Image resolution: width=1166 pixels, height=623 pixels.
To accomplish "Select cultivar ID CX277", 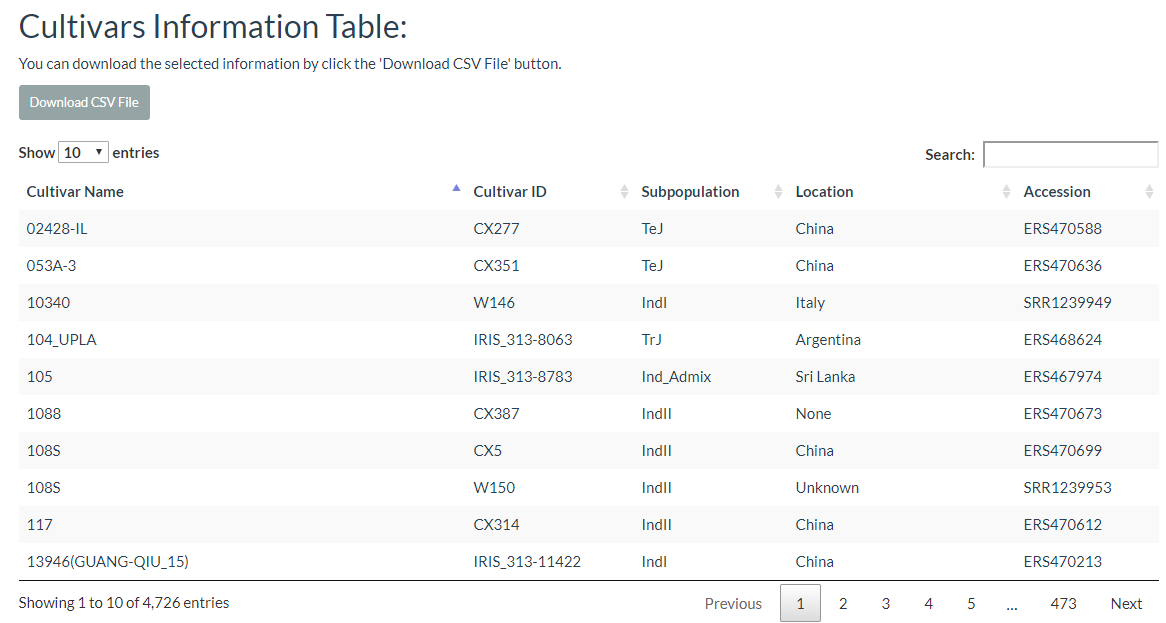I will click(496, 229).
